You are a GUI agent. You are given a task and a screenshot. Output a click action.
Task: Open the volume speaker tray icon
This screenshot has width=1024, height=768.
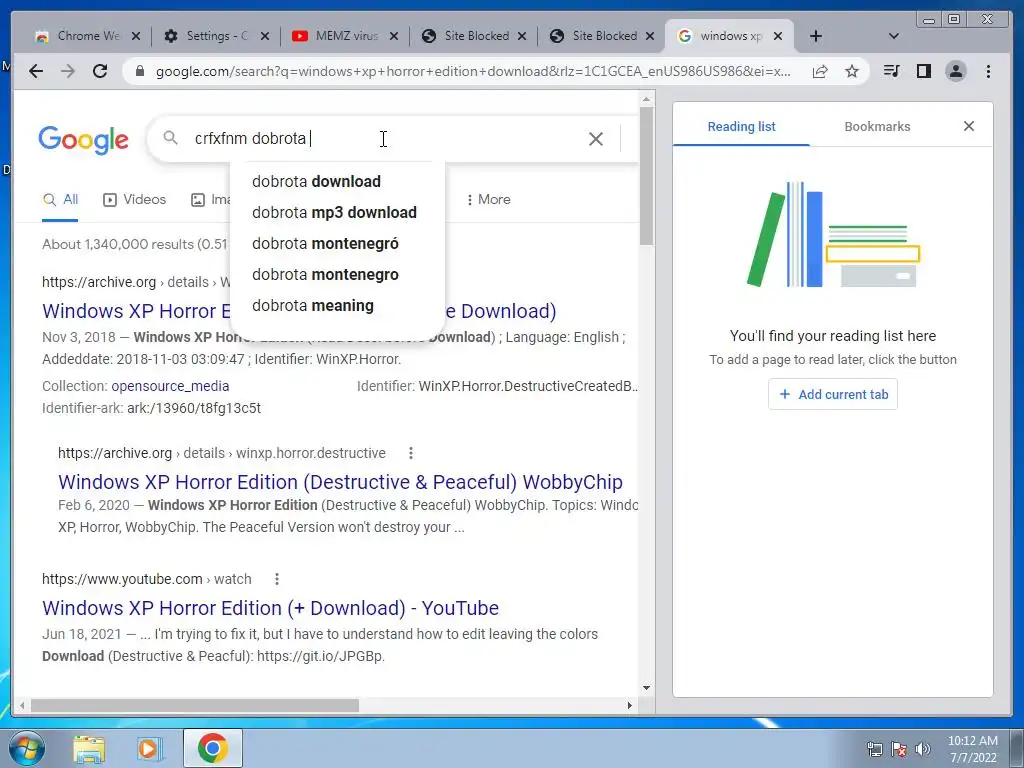coord(922,749)
